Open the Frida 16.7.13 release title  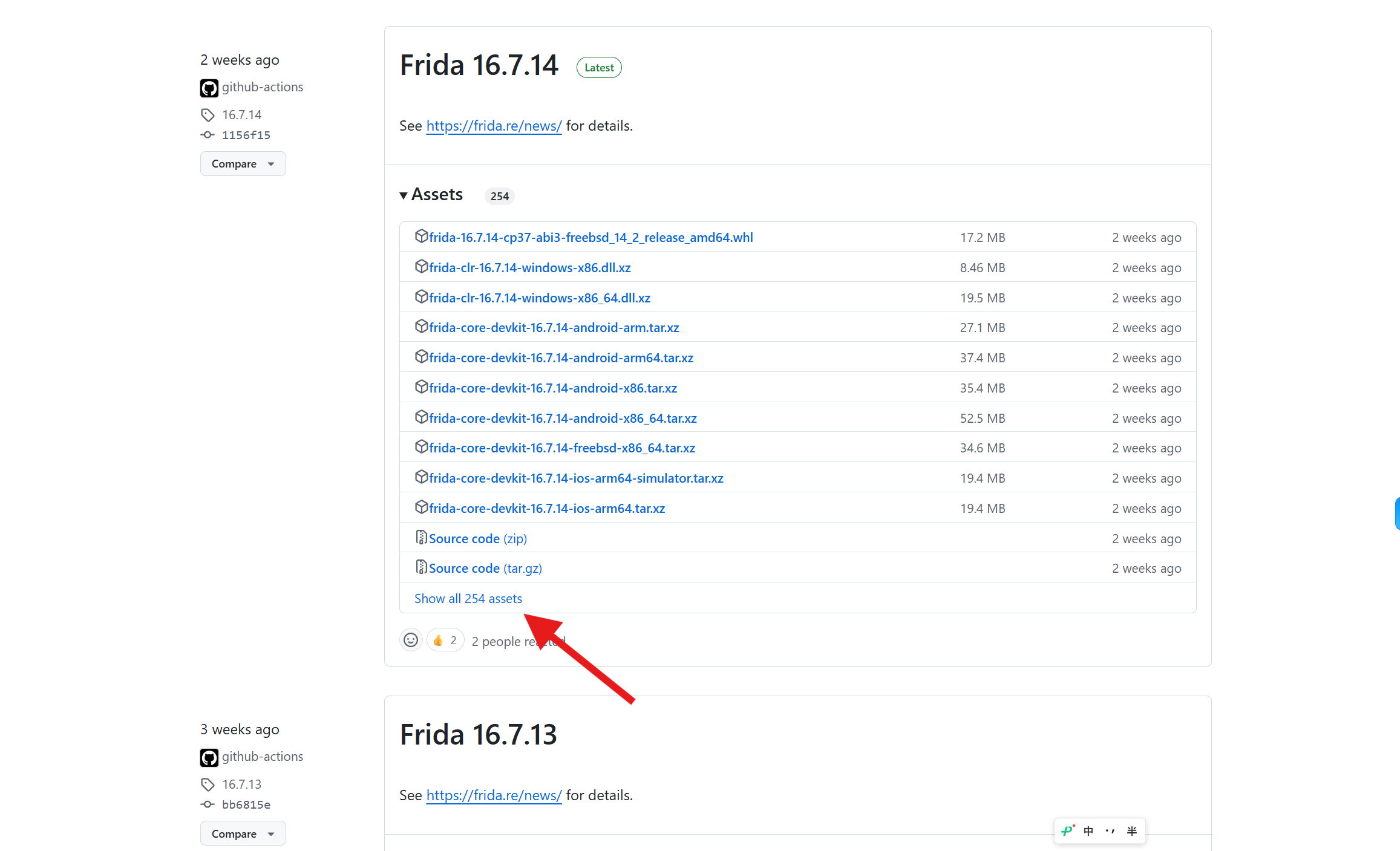pyautogui.click(x=478, y=735)
